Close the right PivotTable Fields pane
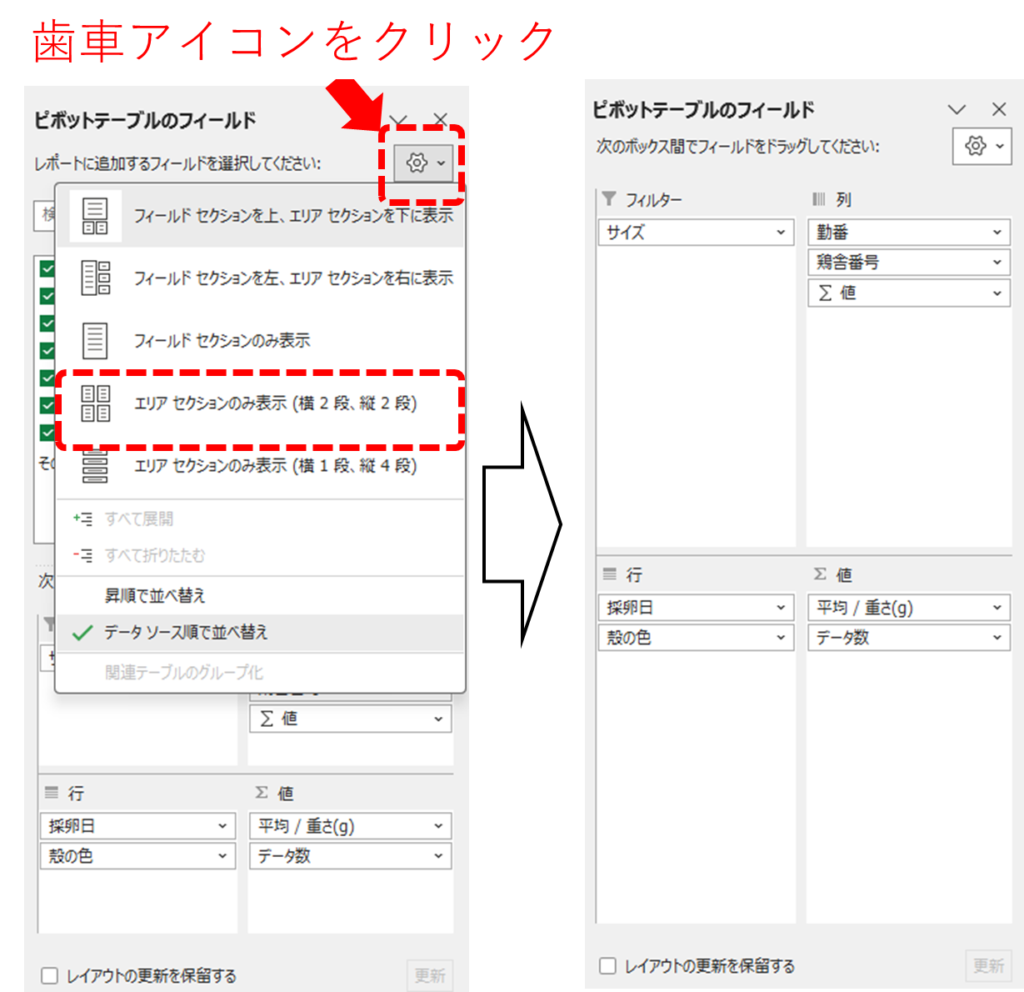Viewport: 1024px width, 992px height. point(998,110)
